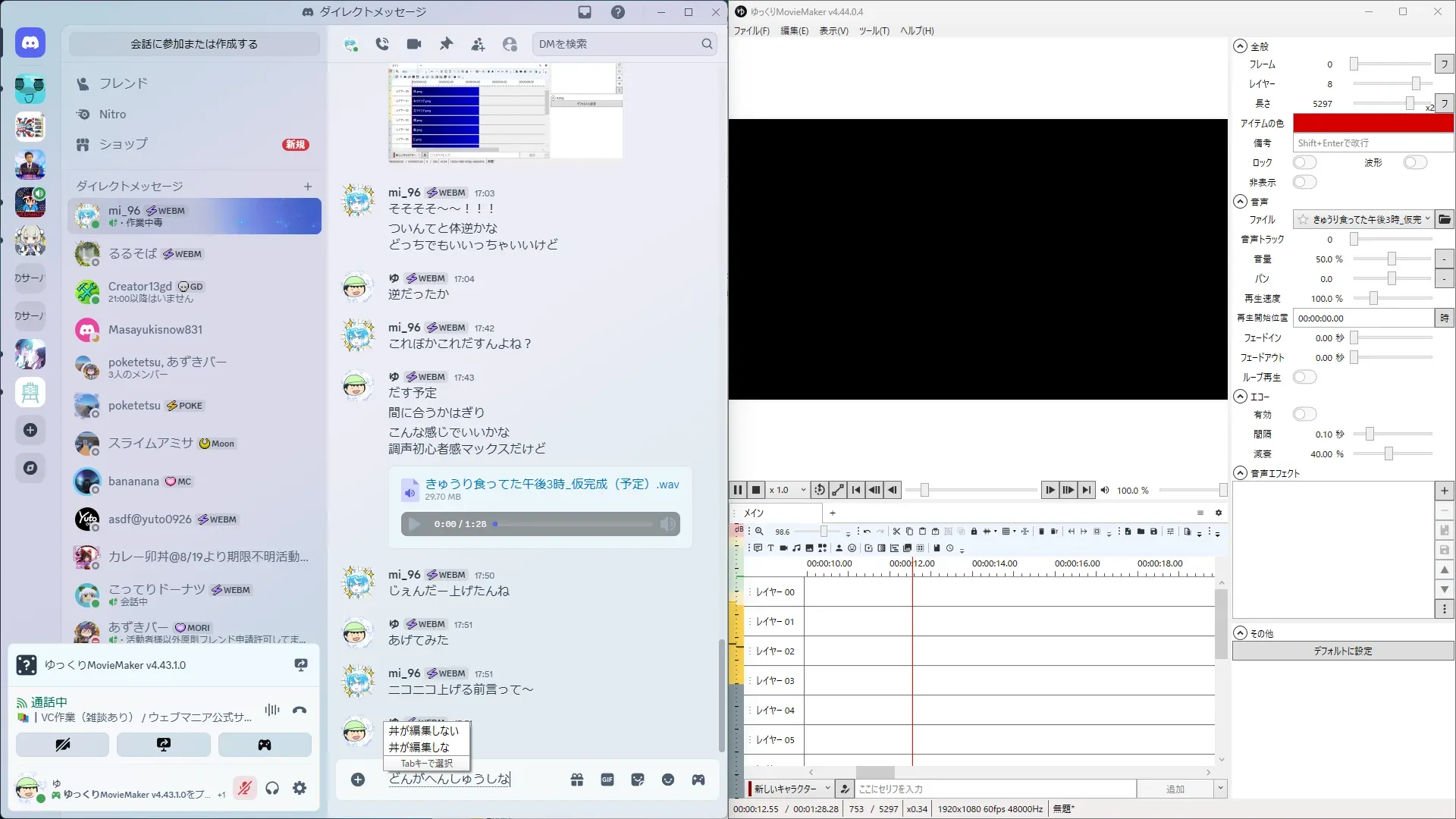Start a voice call in Discord DM
The image size is (1456, 819).
click(382, 44)
